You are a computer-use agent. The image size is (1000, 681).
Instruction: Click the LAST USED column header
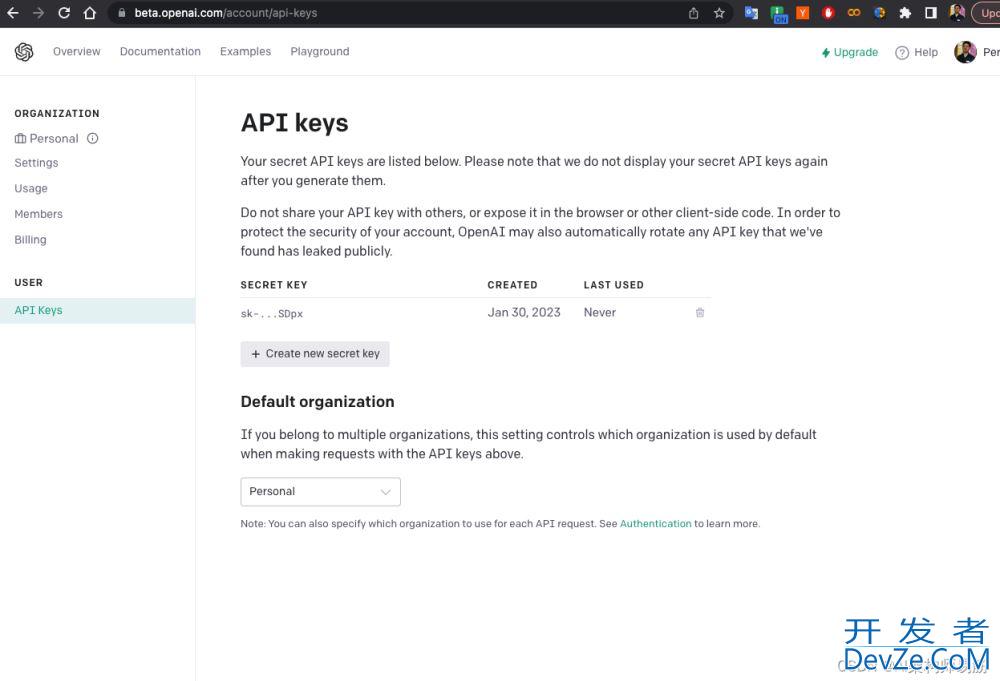[x=614, y=285]
